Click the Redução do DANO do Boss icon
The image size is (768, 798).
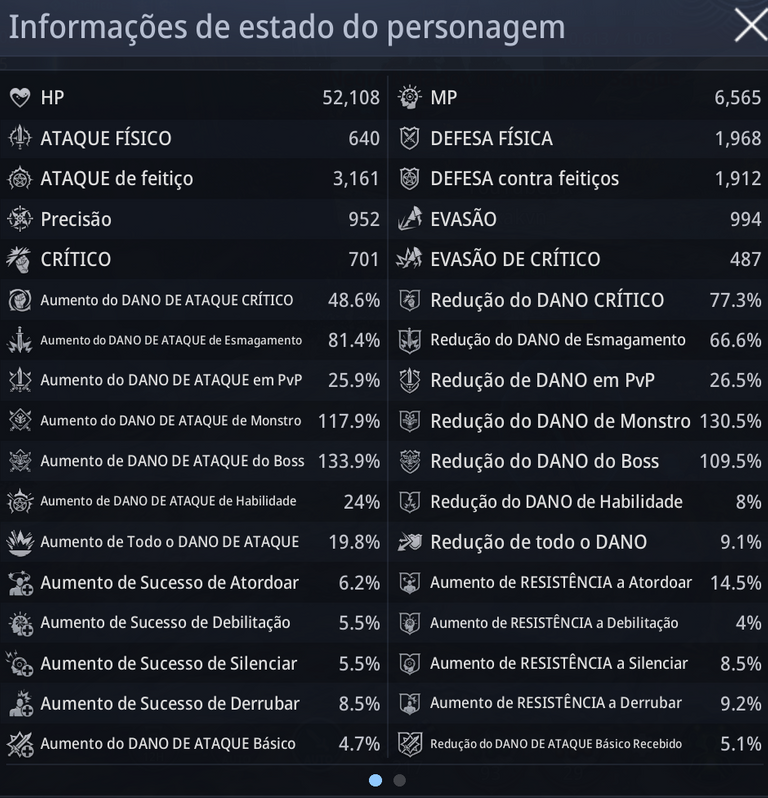point(410,461)
